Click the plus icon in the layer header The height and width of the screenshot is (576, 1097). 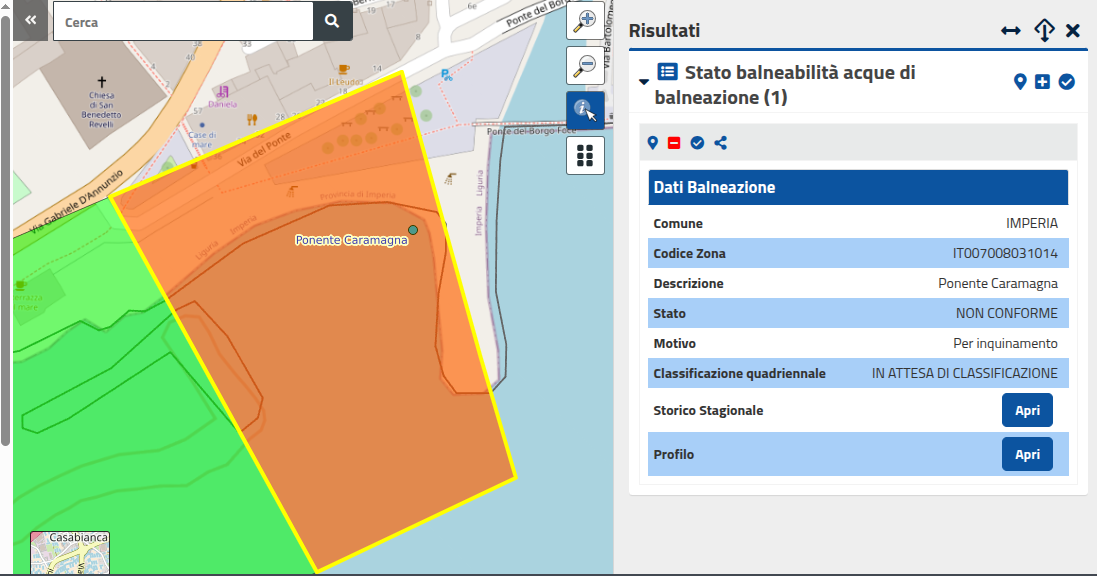pyautogui.click(x=1042, y=82)
